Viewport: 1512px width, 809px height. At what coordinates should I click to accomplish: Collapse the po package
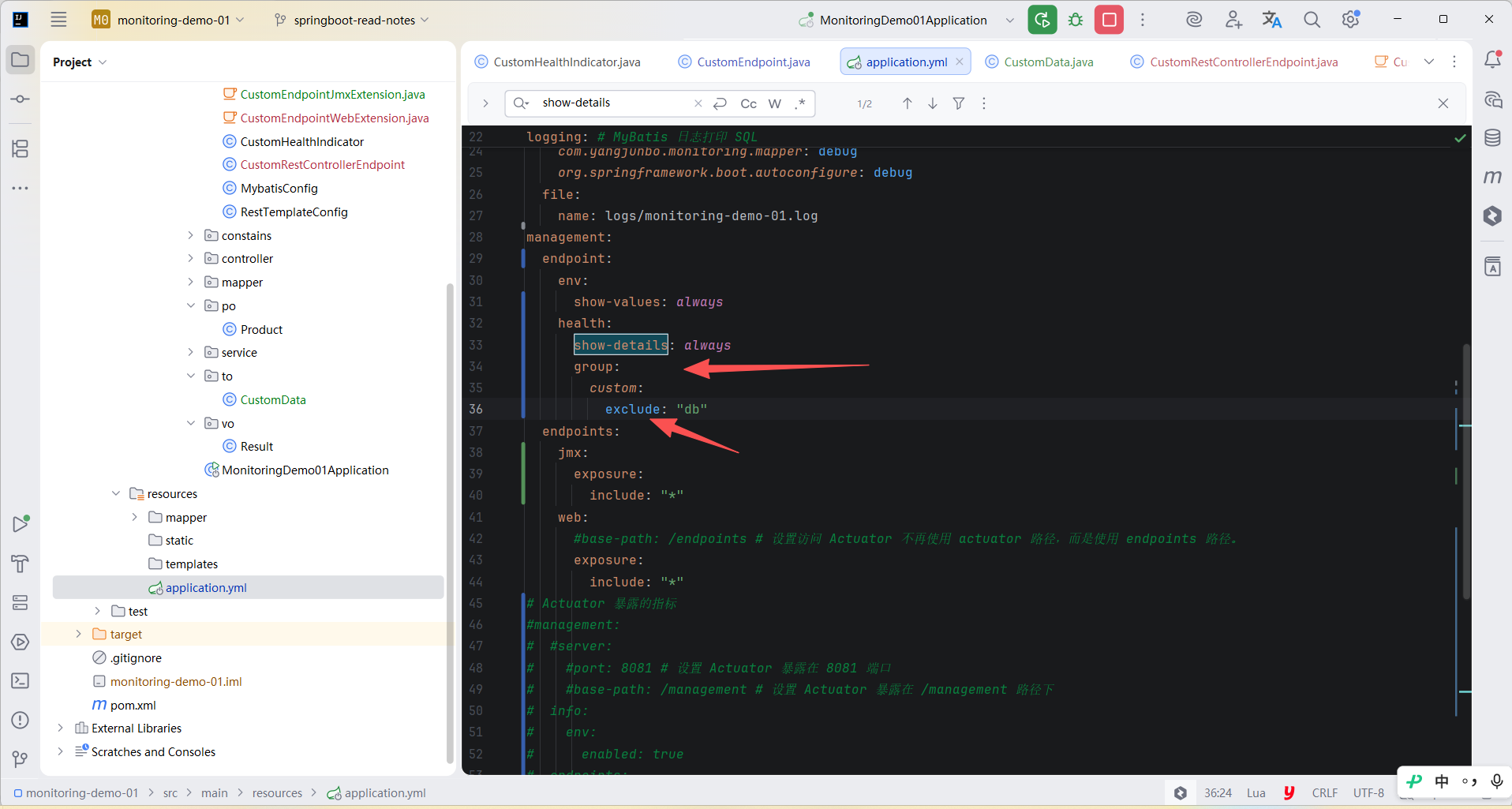[x=190, y=305]
